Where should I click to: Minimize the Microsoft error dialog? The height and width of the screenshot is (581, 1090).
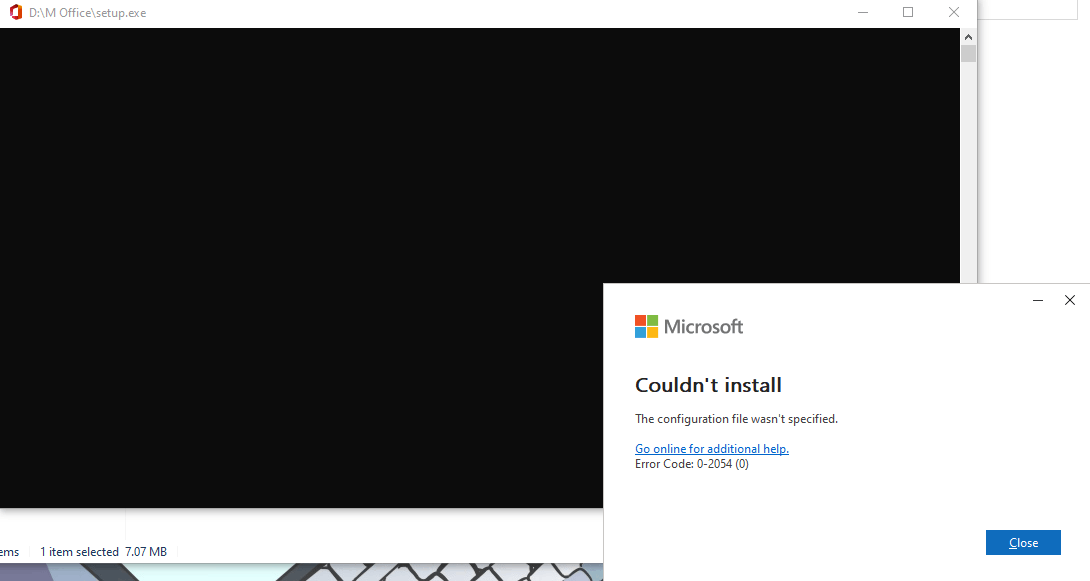(1038, 300)
